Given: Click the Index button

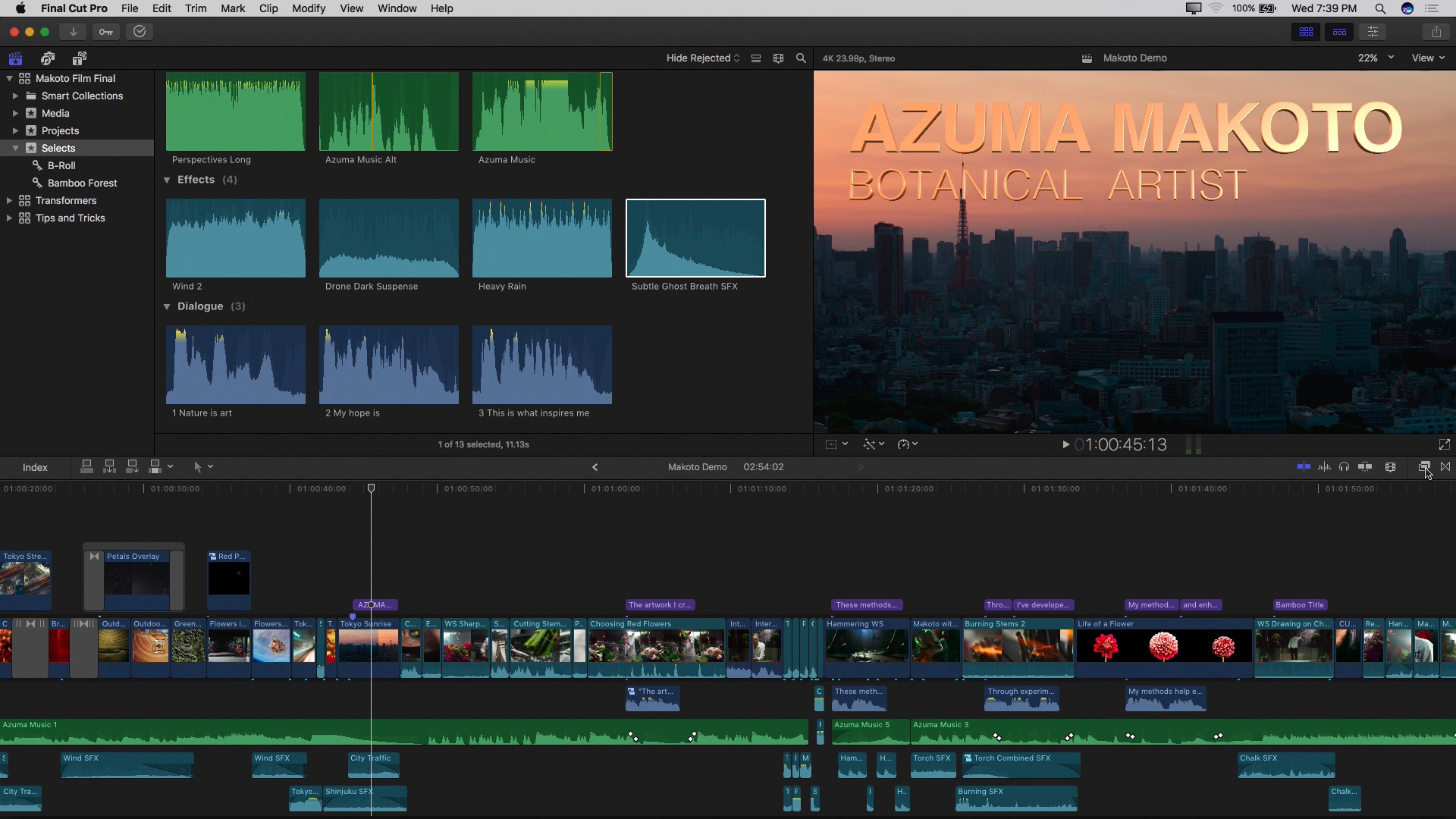Looking at the screenshot, I should tap(35, 467).
